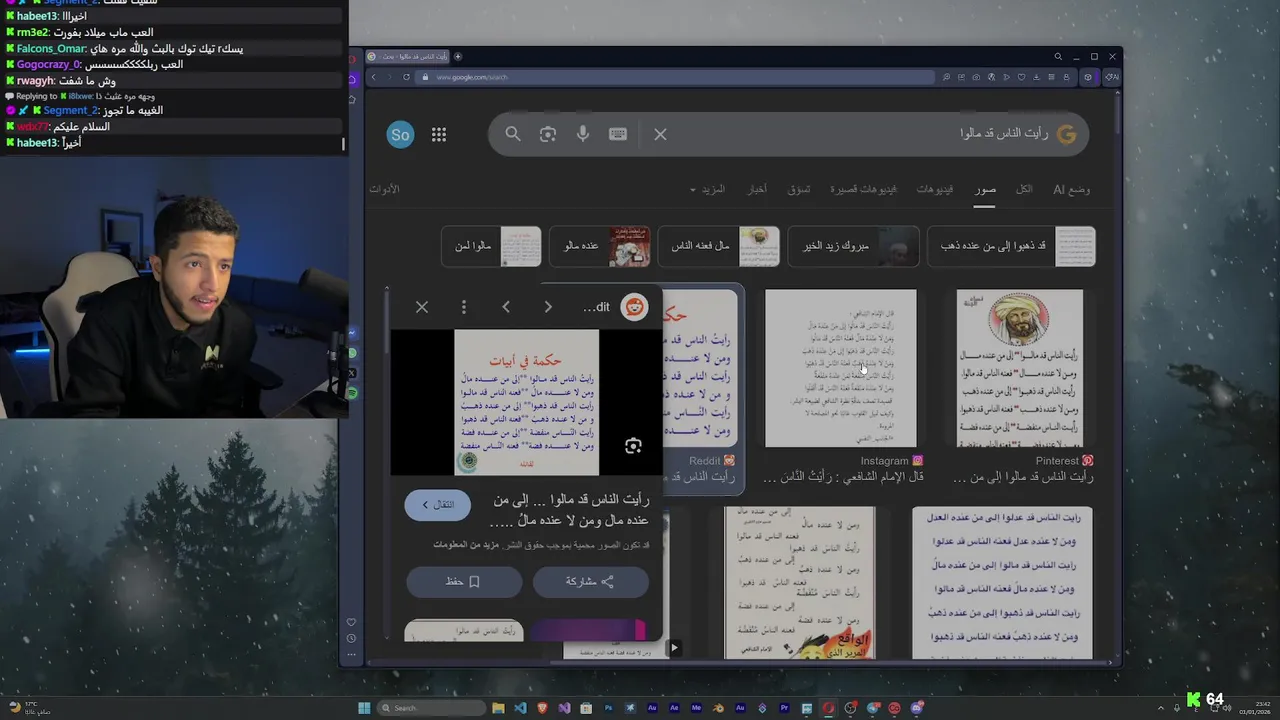Switch to the AI mode (وضع AI) tab
Screen dimensions: 1280x720
click(x=1072, y=189)
